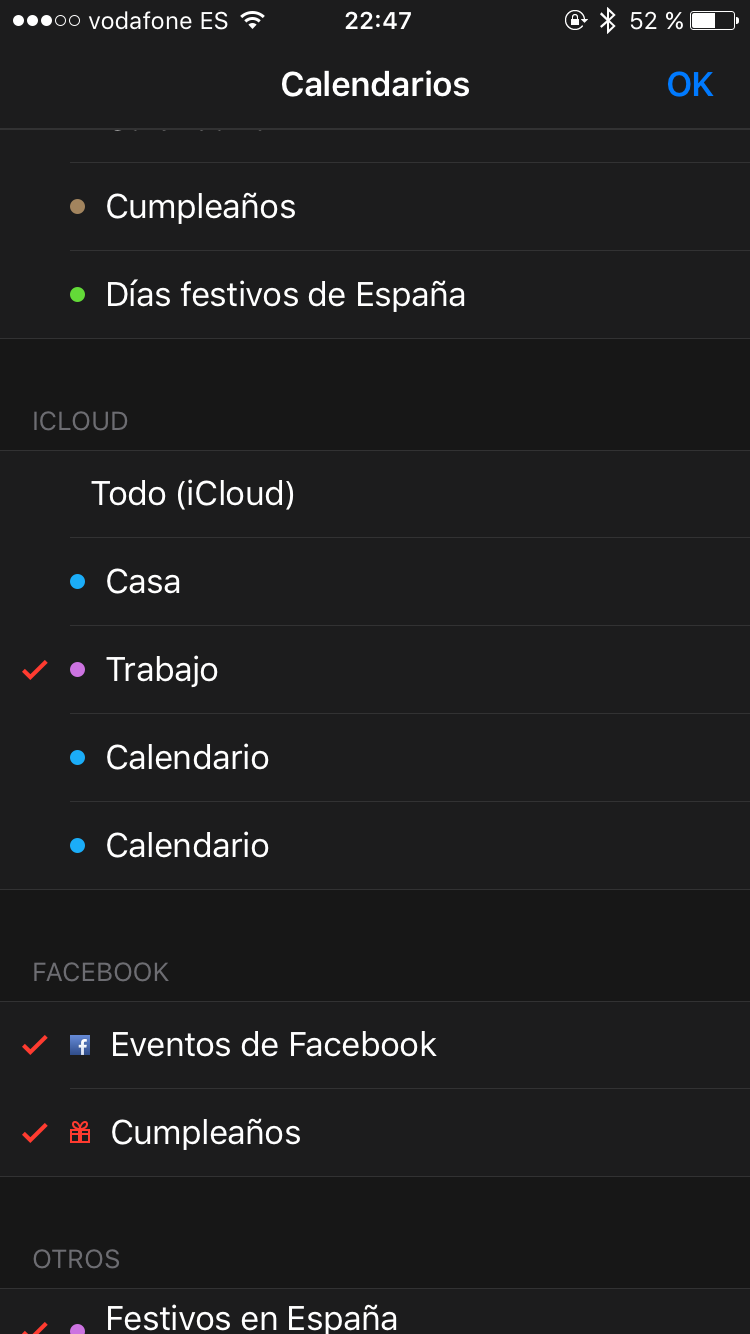Select Todo (iCloud) to show all
This screenshot has height=1334, width=750.
[x=193, y=494]
